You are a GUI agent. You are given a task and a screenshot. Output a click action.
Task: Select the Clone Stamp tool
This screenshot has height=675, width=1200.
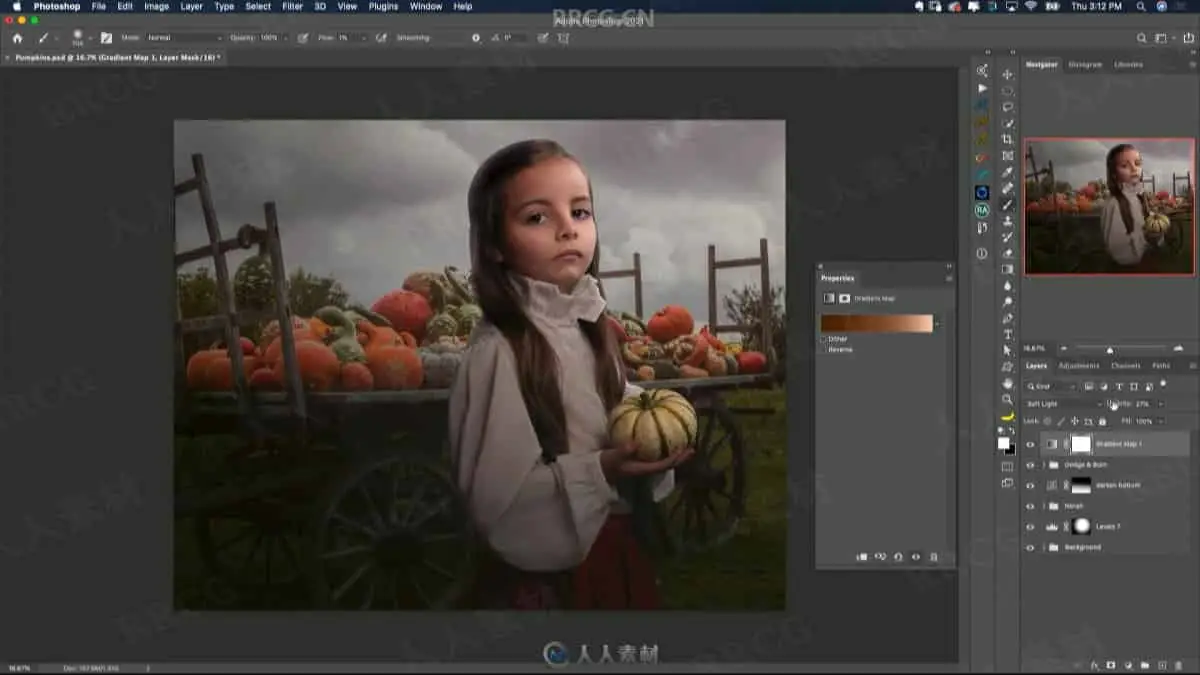pos(1007,220)
